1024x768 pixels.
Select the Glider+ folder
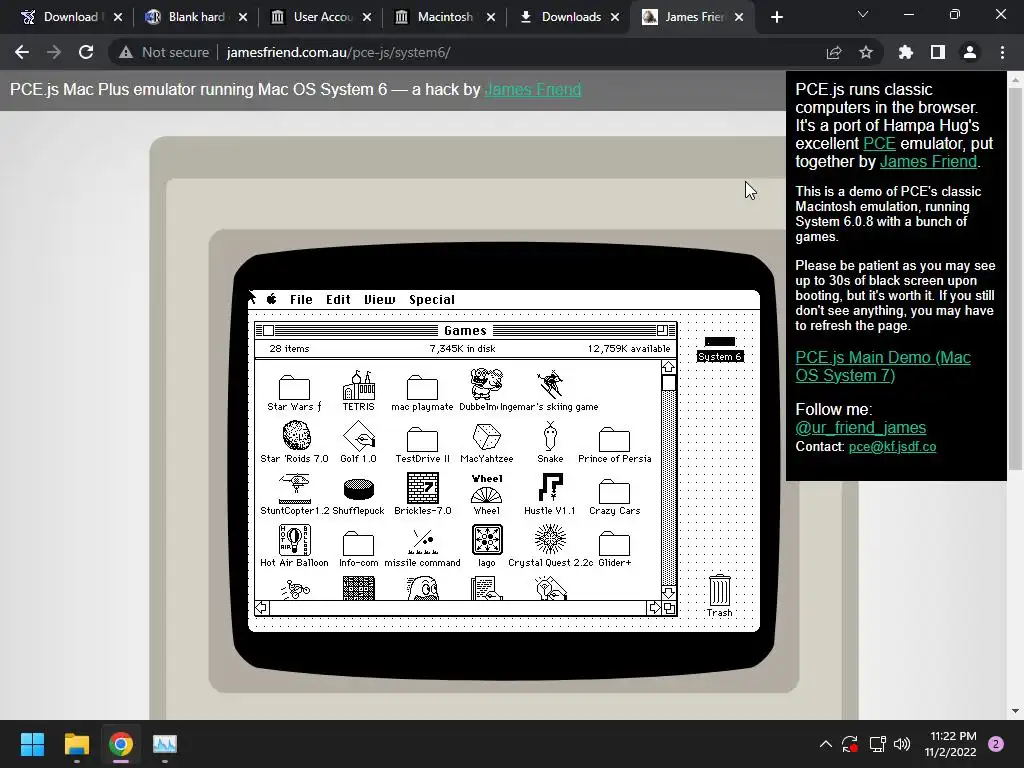click(614, 543)
